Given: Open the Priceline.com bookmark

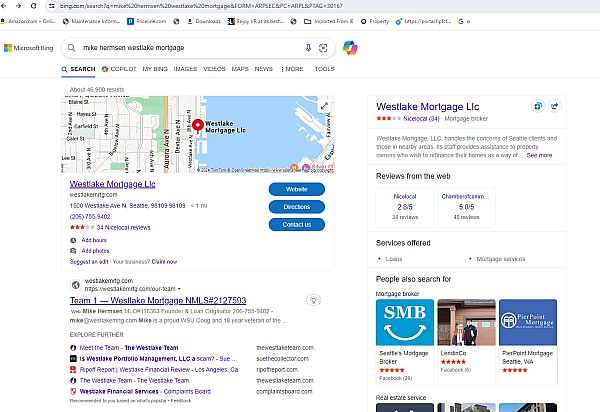Looking at the screenshot, I should click(147, 21).
